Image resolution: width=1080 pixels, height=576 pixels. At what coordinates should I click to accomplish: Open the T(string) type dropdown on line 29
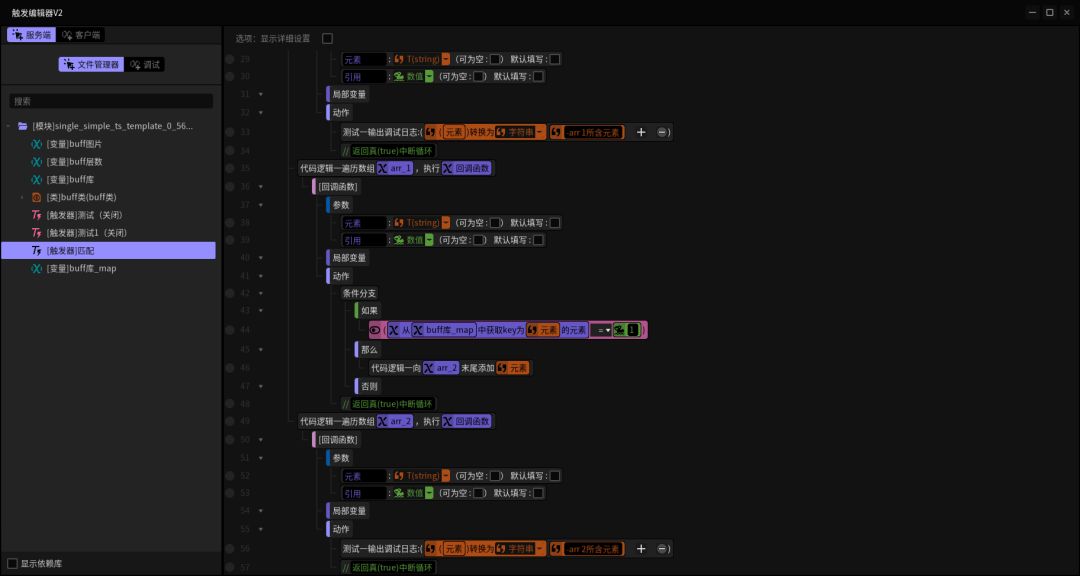coord(446,59)
